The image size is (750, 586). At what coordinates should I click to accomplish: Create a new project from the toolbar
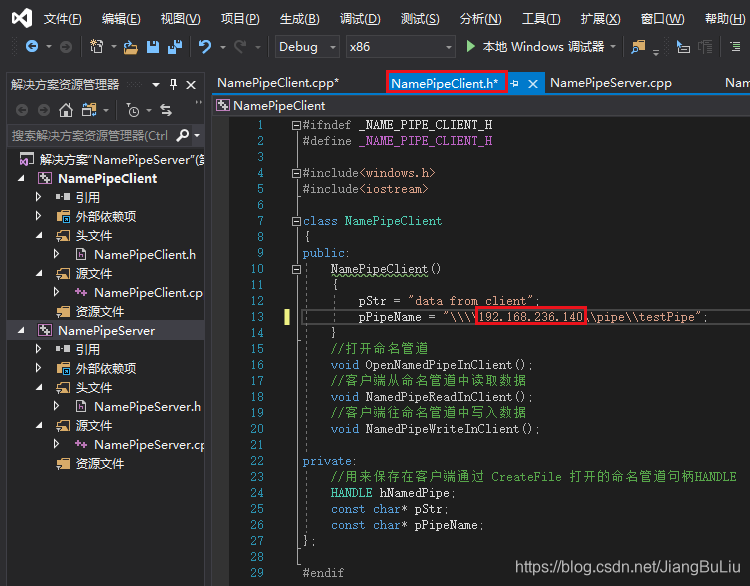pos(97,46)
